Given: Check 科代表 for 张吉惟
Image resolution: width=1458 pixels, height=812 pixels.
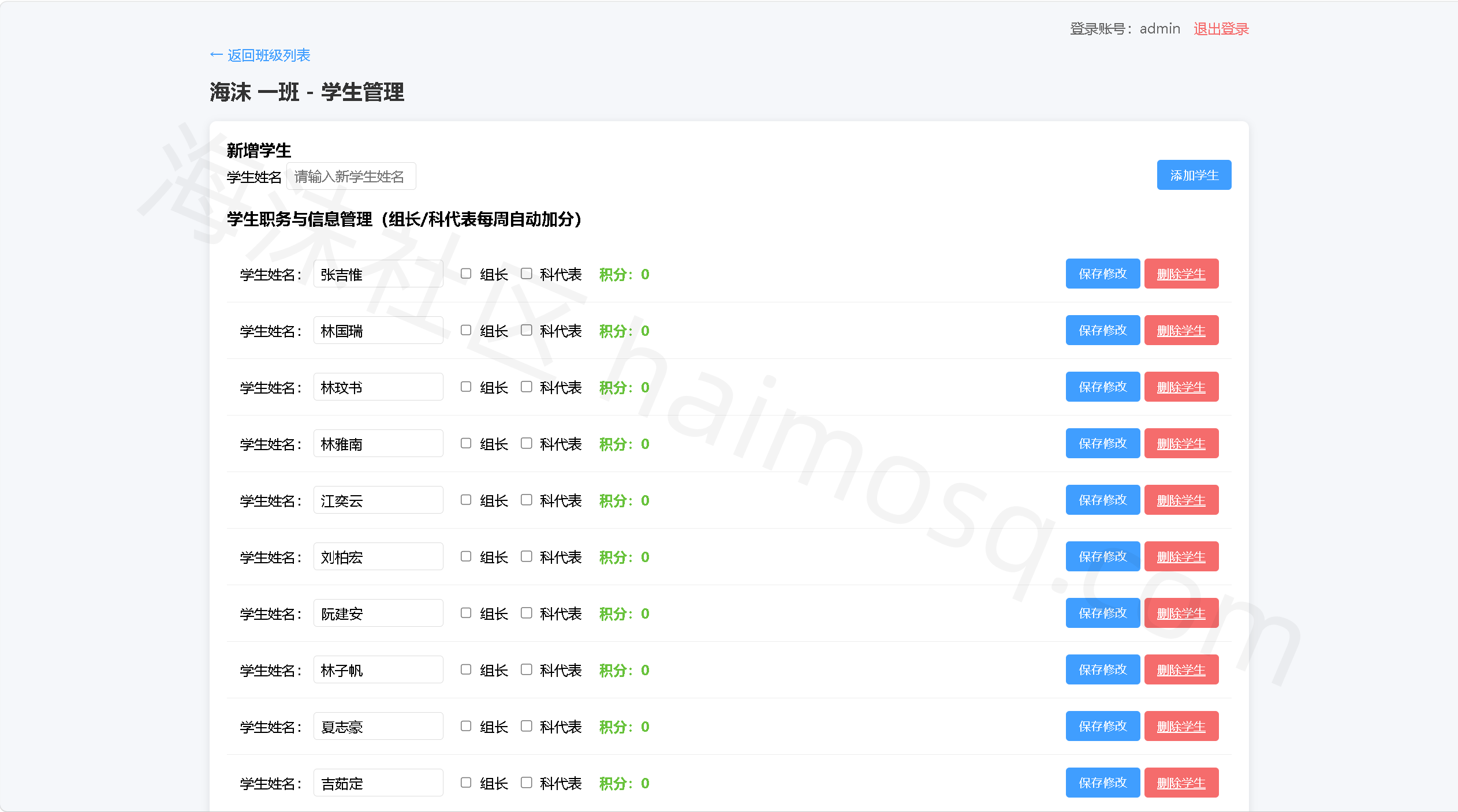Looking at the screenshot, I should point(526,274).
